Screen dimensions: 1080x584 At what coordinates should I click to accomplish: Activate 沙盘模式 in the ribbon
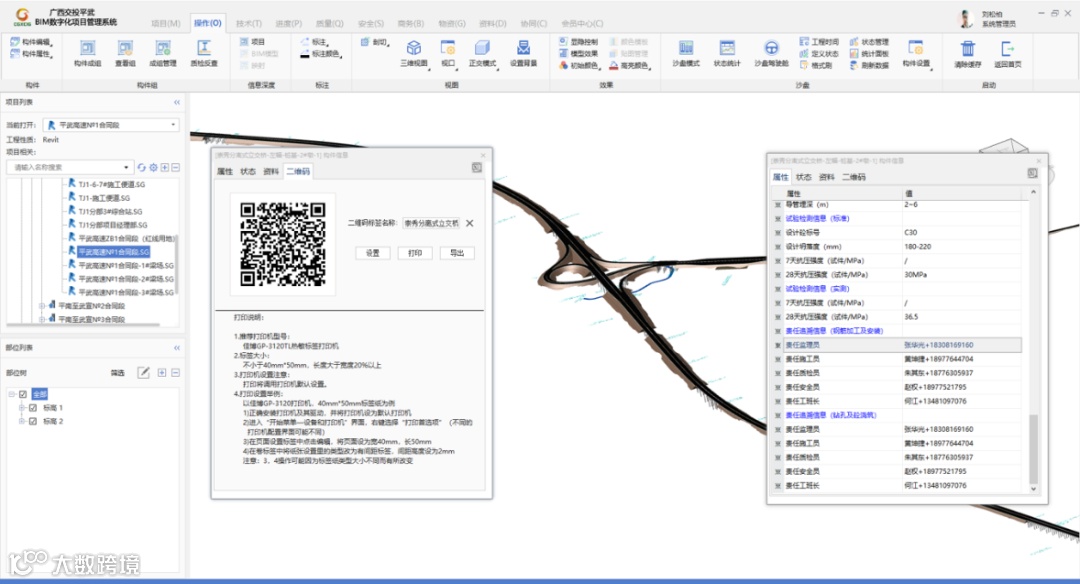pyautogui.click(x=686, y=53)
